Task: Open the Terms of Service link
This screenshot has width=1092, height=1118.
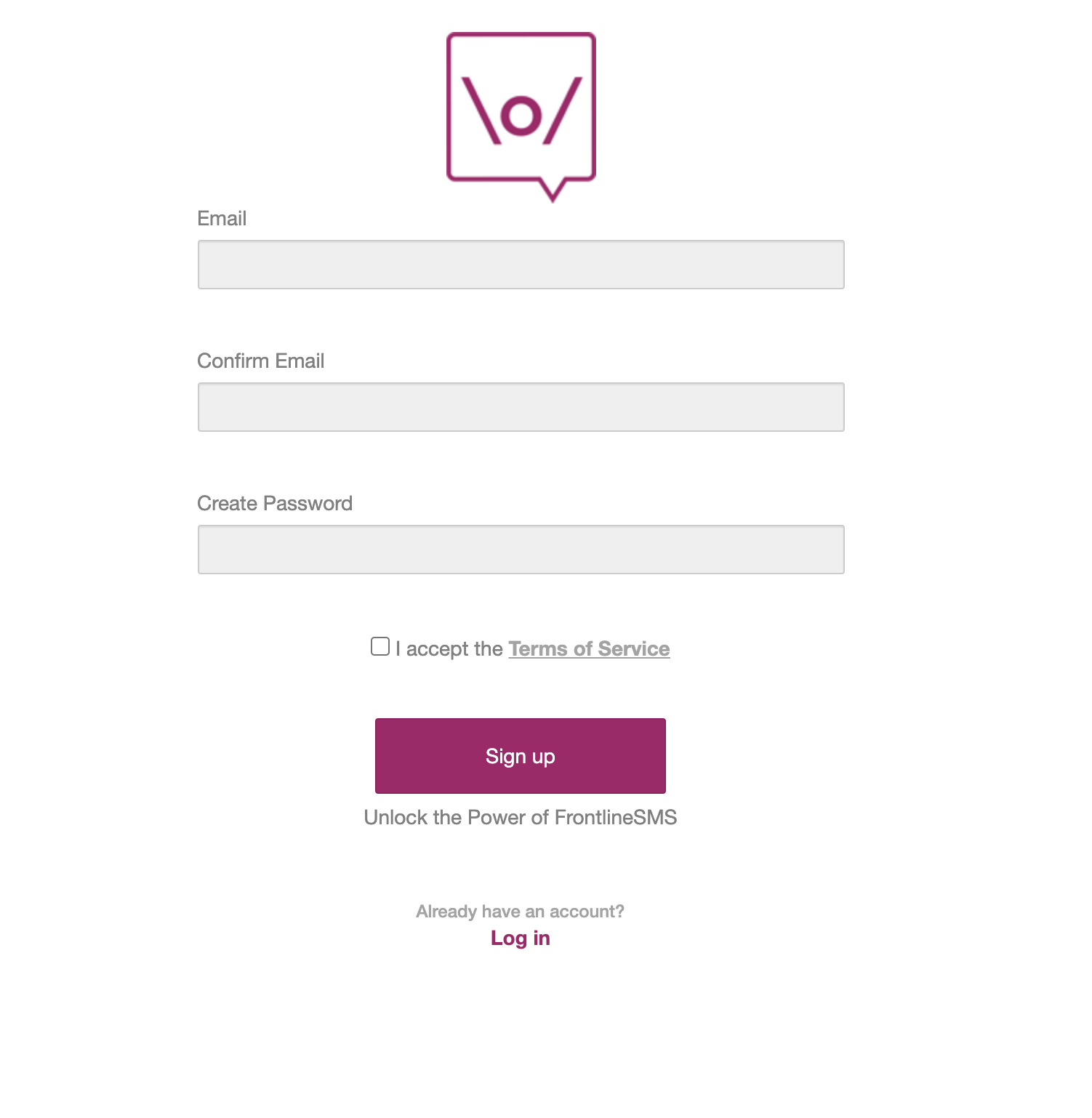Action: tap(589, 648)
